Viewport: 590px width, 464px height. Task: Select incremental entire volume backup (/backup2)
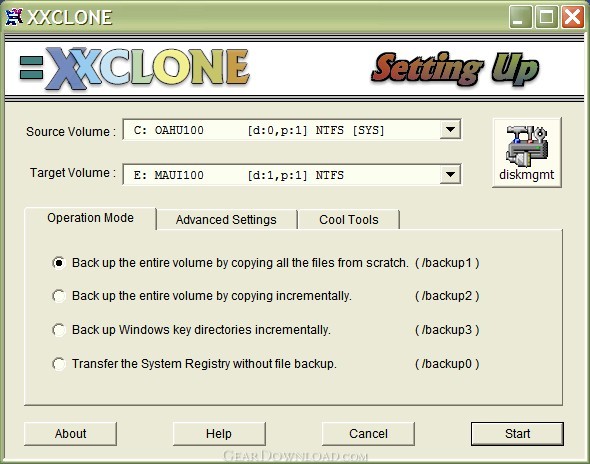(x=59, y=296)
